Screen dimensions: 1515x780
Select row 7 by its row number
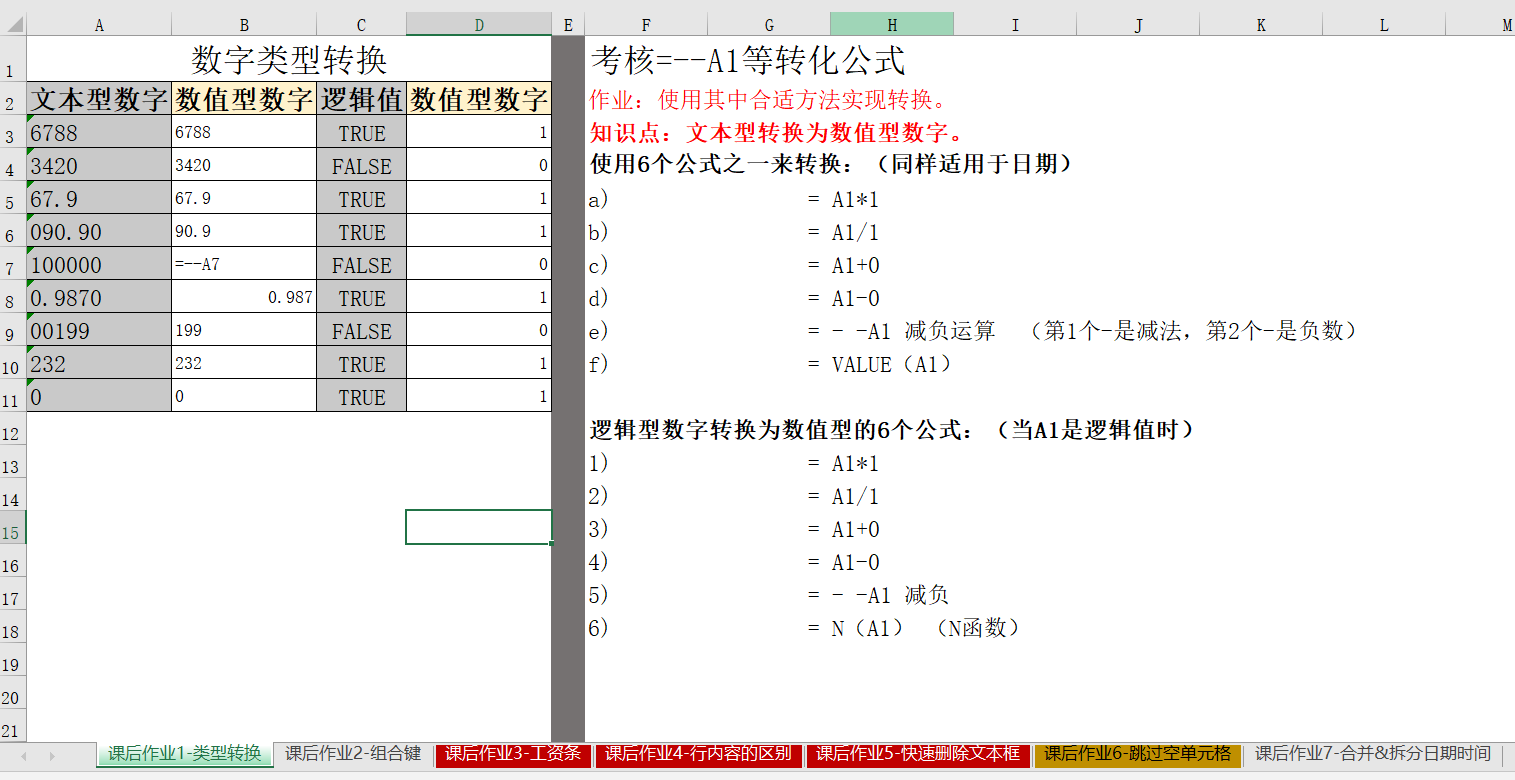(13, 264)
